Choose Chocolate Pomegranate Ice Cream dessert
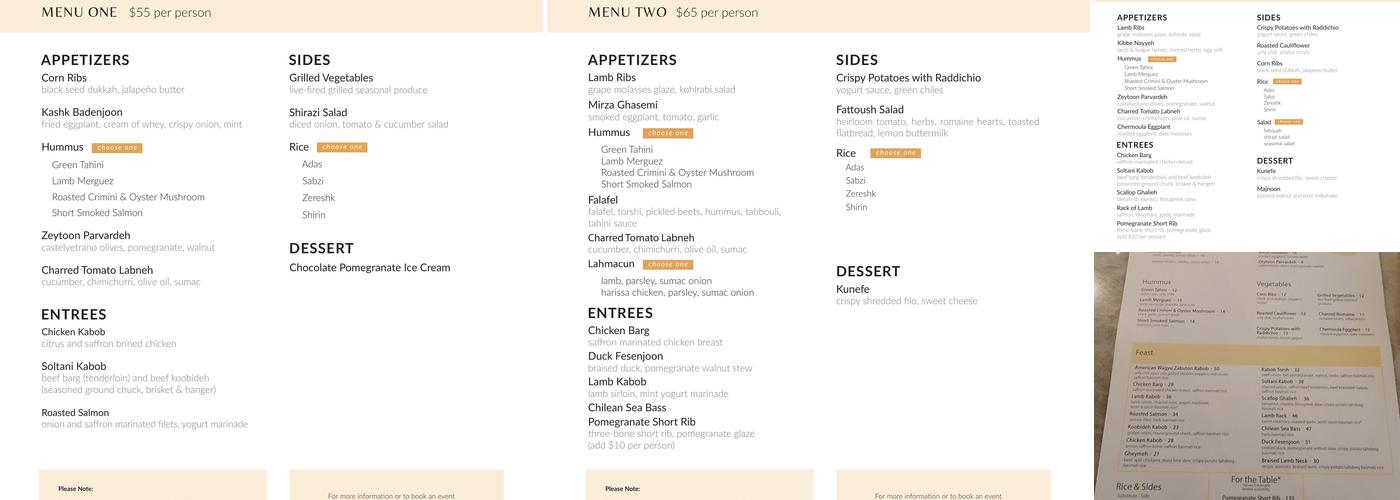 [x=370, y=268]
